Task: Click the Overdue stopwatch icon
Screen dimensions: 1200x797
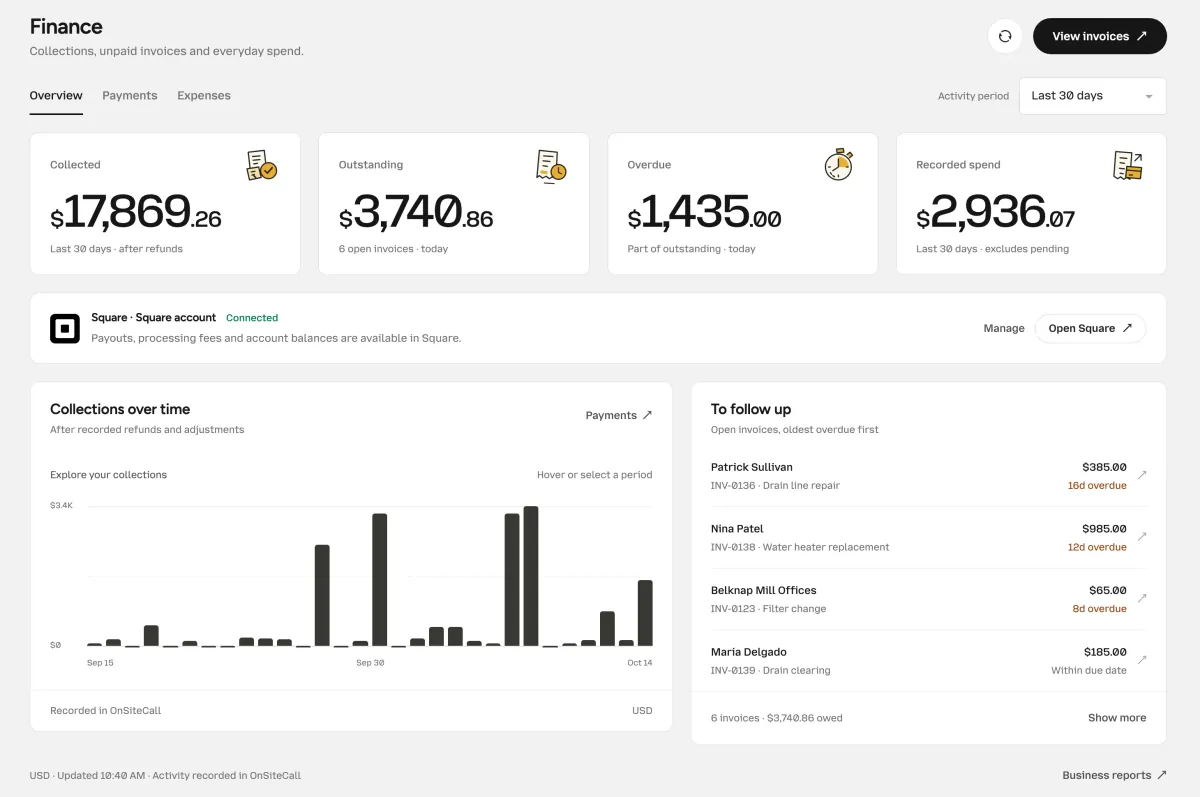Action: click(839, 165)
